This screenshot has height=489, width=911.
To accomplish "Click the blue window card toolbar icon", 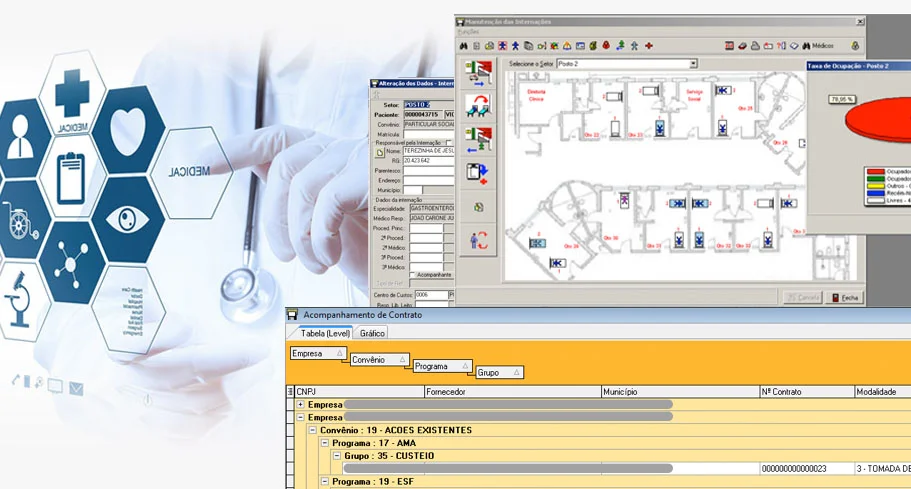I will click(x=580, y=46).
